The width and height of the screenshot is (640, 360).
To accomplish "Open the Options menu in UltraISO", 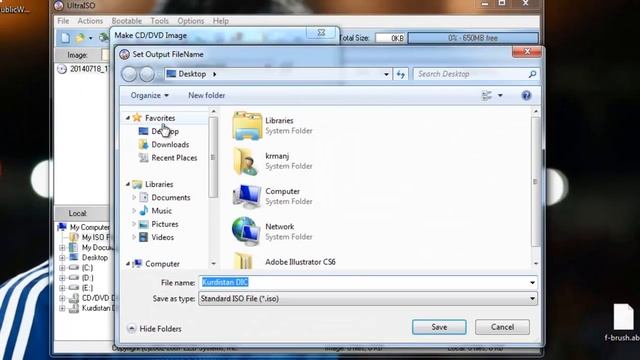I will tap(191, 21).
